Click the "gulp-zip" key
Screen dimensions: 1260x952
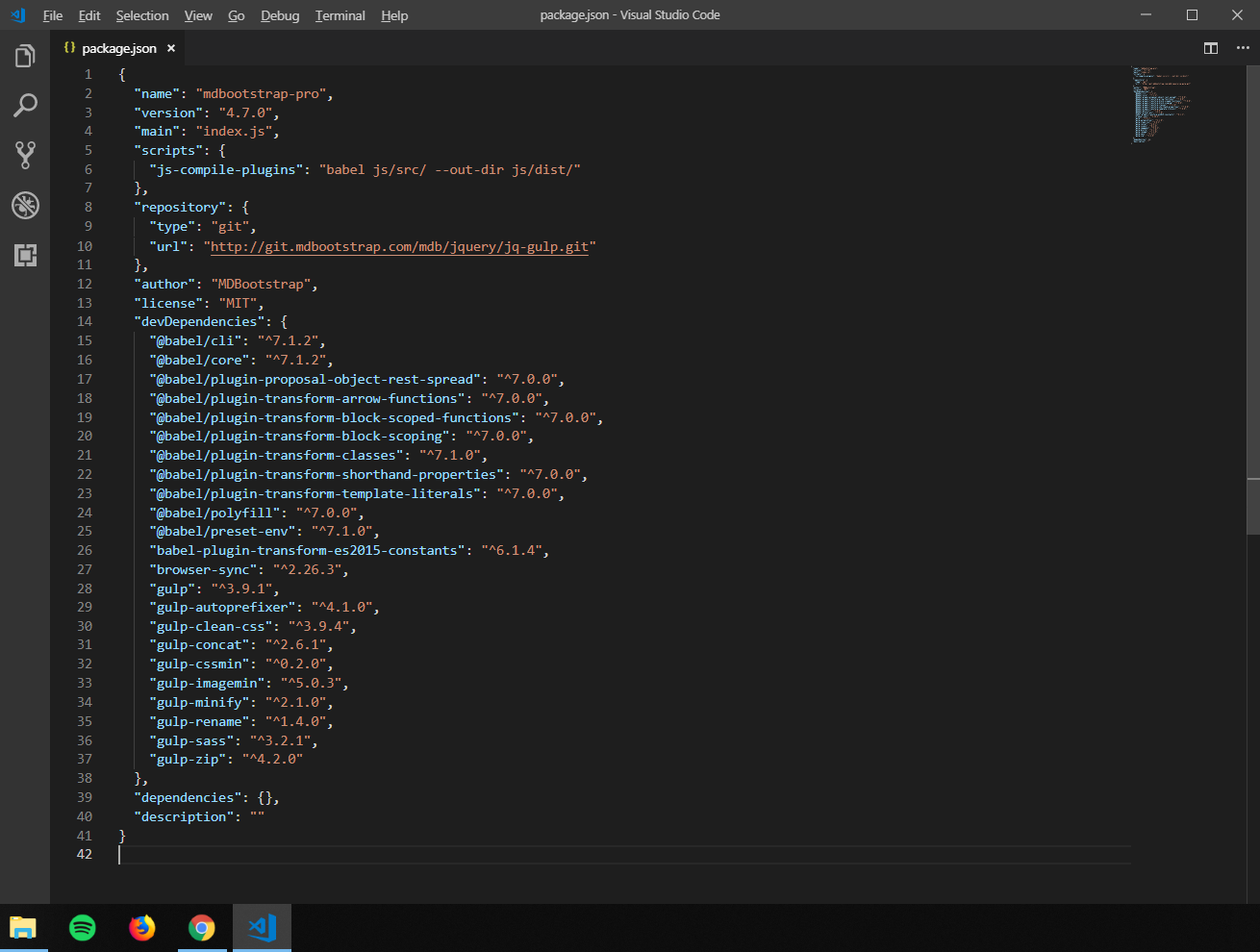pyautogui.click(x=188, y=760)
